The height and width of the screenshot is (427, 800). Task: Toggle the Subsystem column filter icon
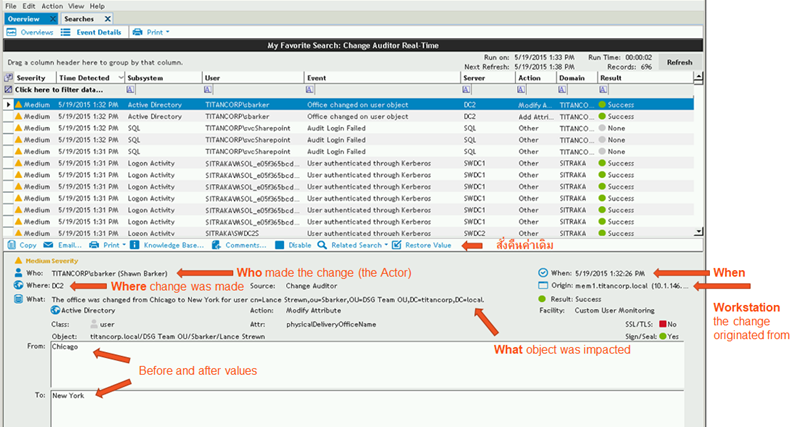tap(130, 89)
